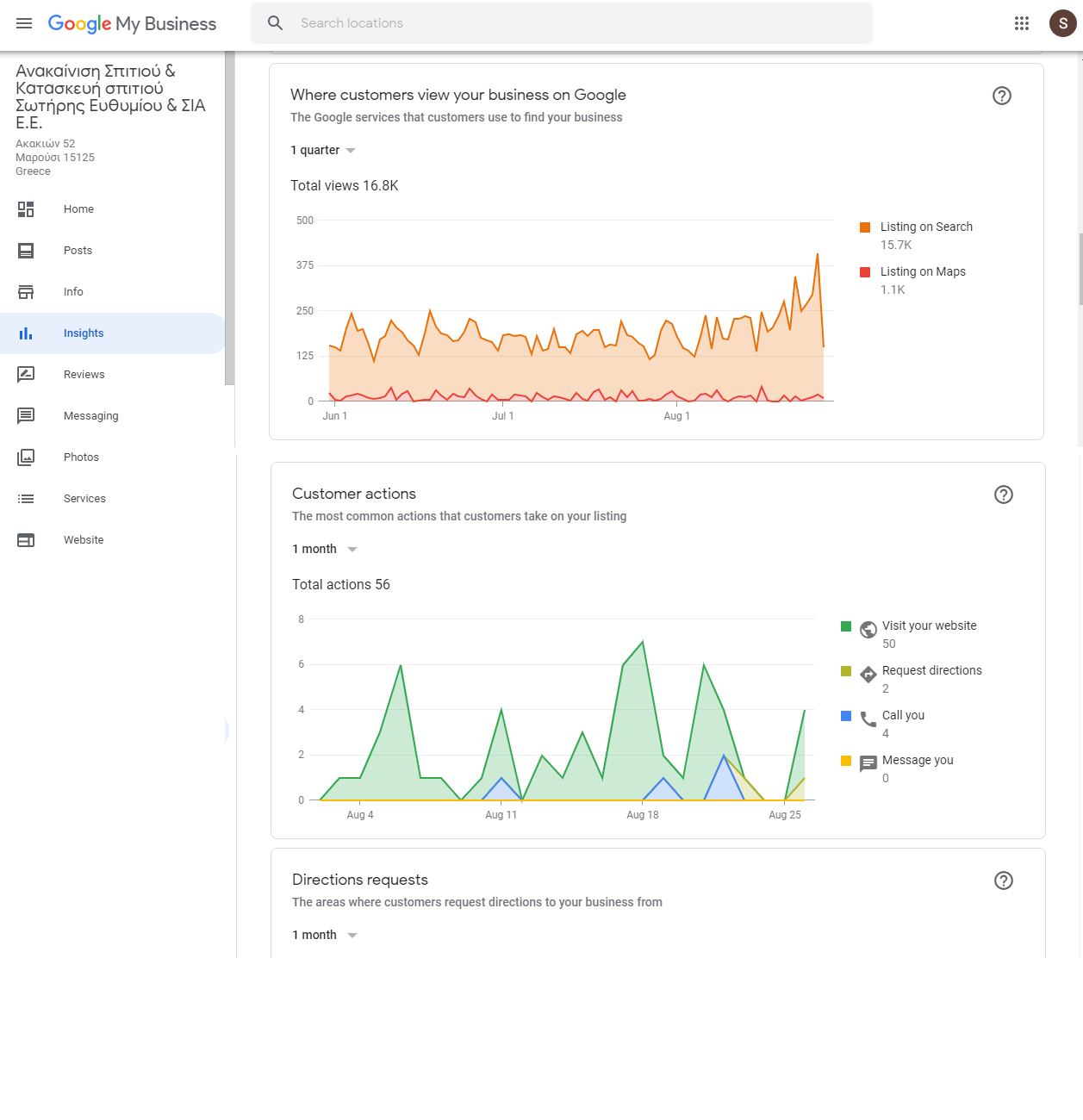Viewport: 1083px width, 1120px height.
Task: Expand the 1 month dropdown under Customer actions
Action: 324,549
